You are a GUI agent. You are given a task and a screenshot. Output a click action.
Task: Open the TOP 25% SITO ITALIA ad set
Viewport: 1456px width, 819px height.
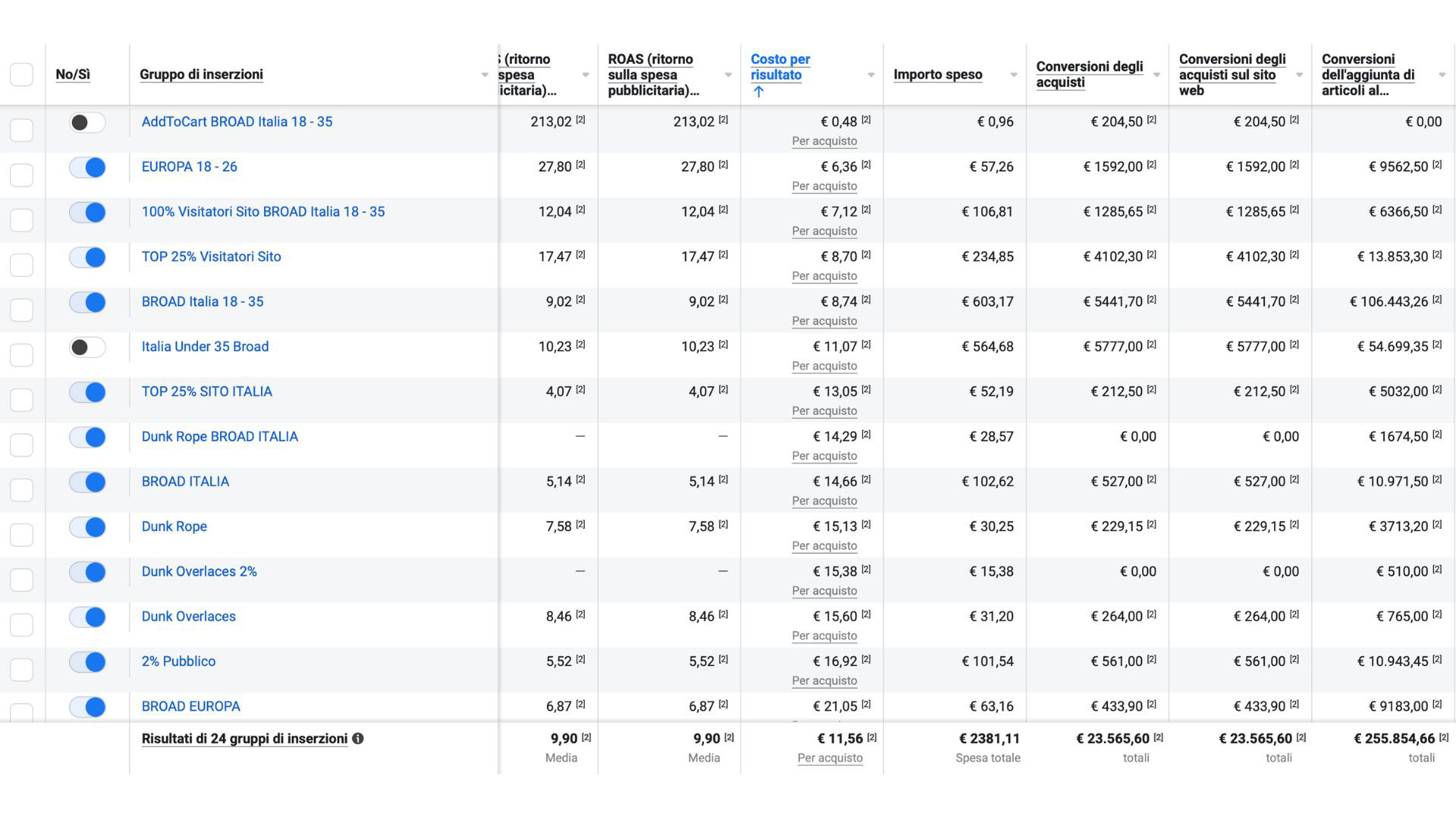pos(206,391)
